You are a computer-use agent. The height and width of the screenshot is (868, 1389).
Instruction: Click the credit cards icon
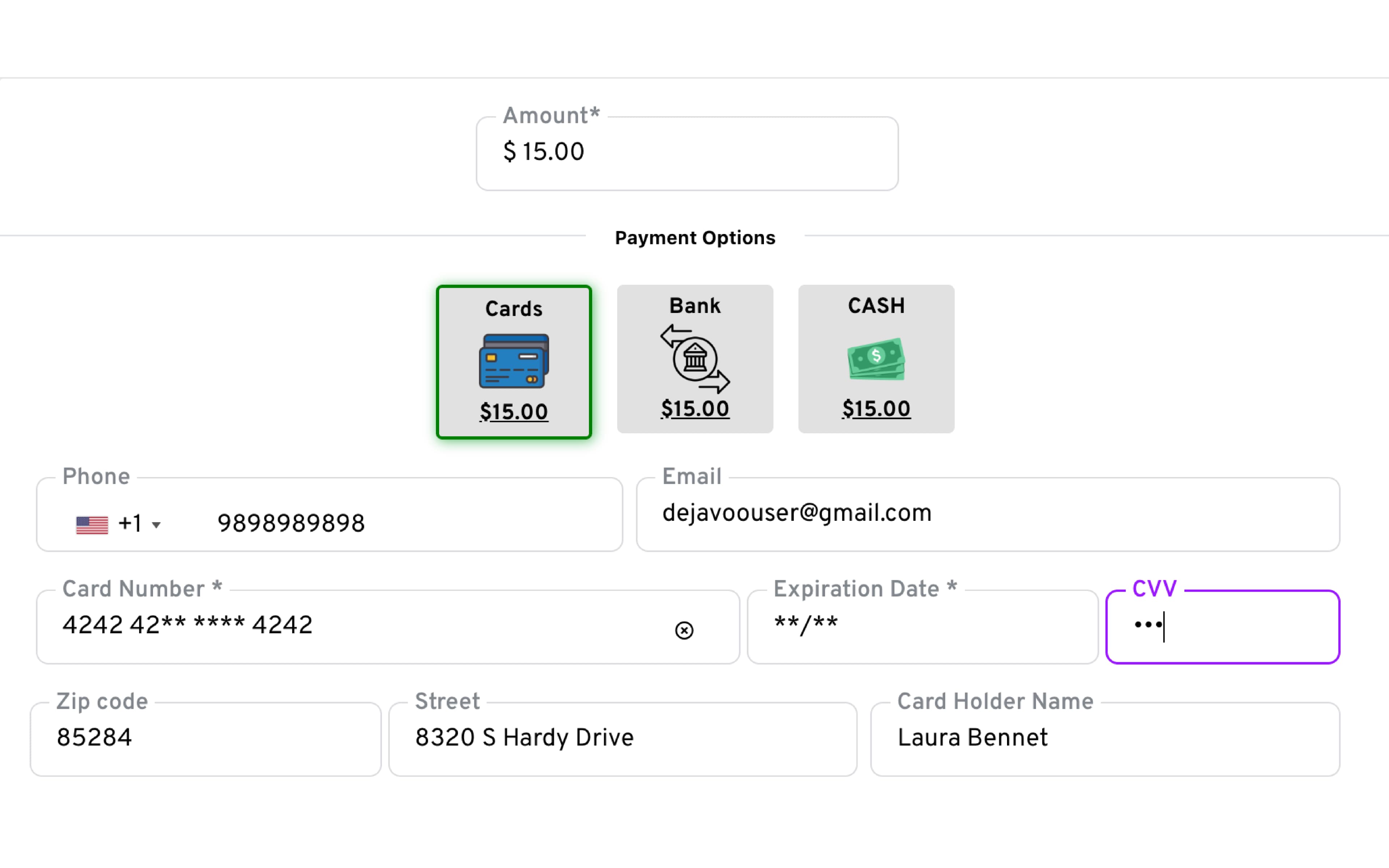[x=514, y=361]
